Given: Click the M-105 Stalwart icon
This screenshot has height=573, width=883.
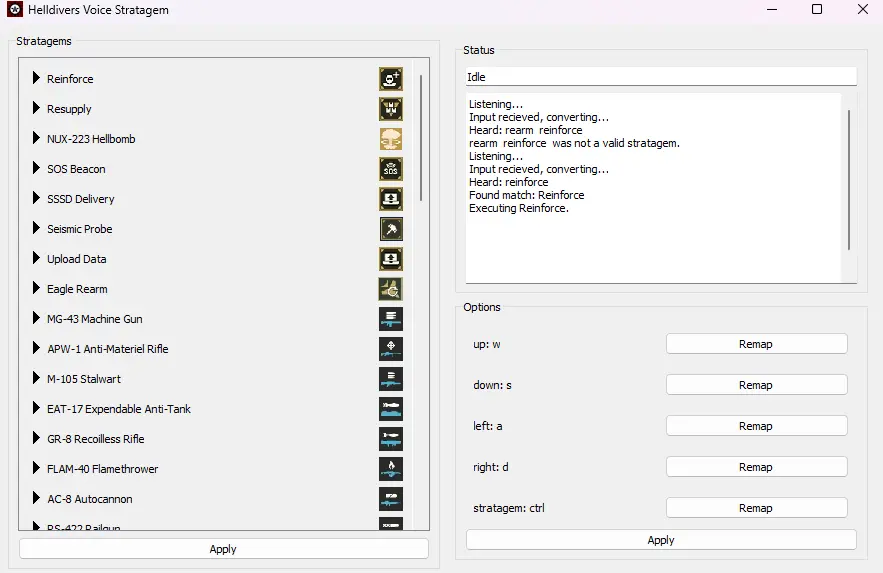Looking at the screenshot, I should point(391,379).
